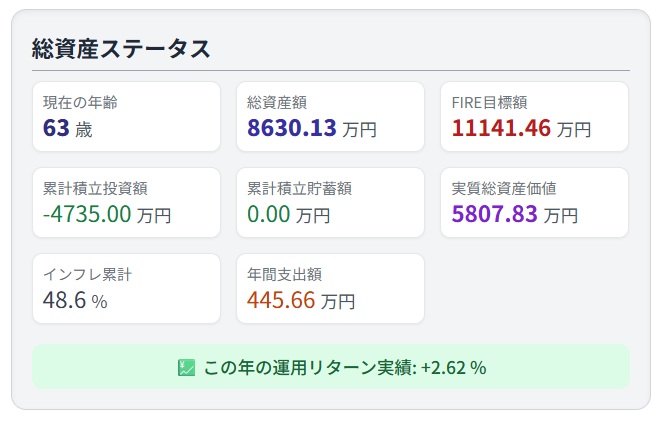Click the 63 歳 age value
The height and width of the screenshot is (426, 666).
[x=68, y=128]
